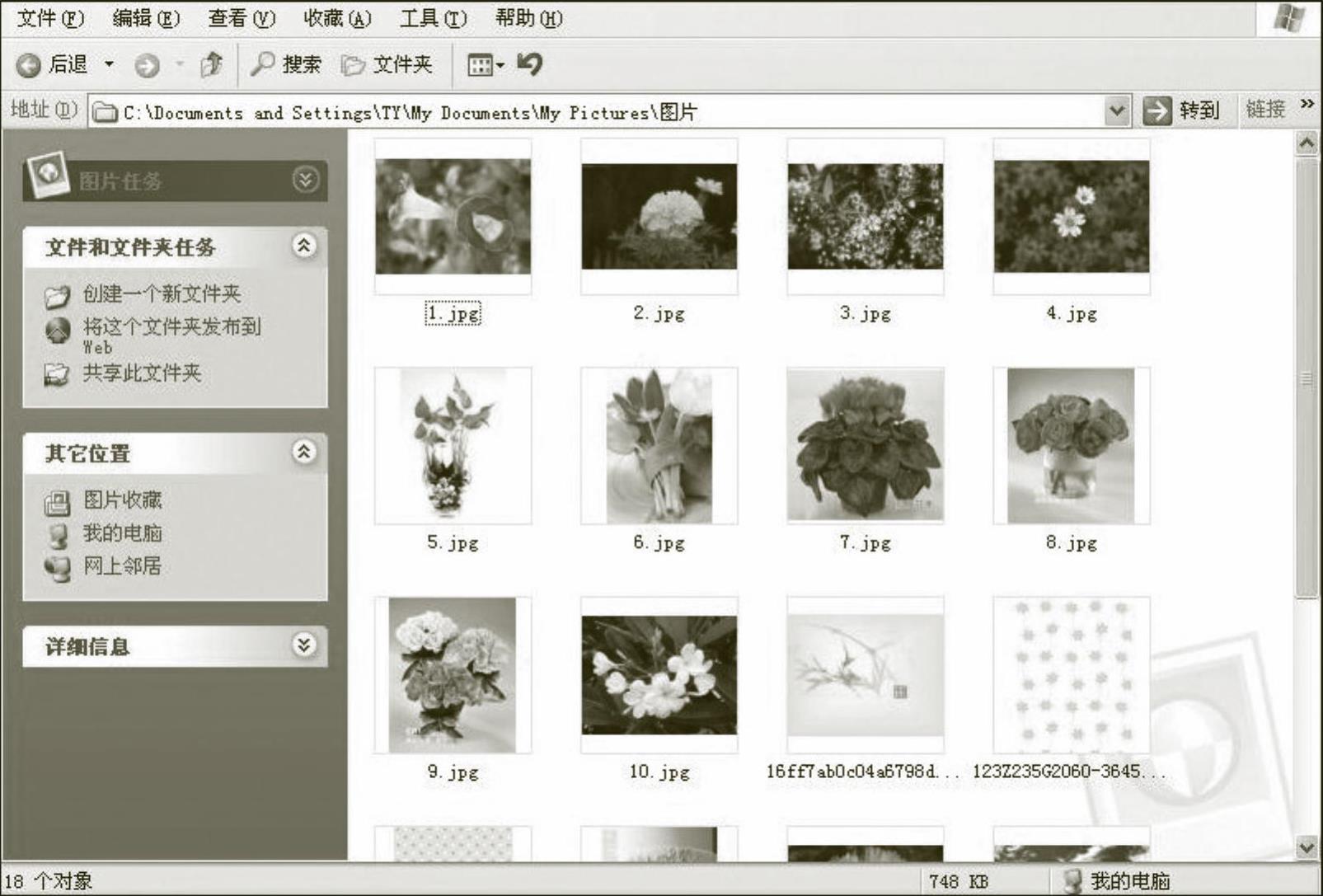1323x896 pixels.
Task: Select the 9.jpg thumbnail
Action: (453, 675)
